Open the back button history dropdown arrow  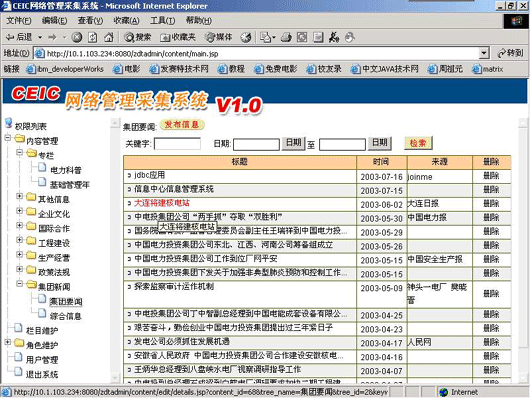(40, 37)
